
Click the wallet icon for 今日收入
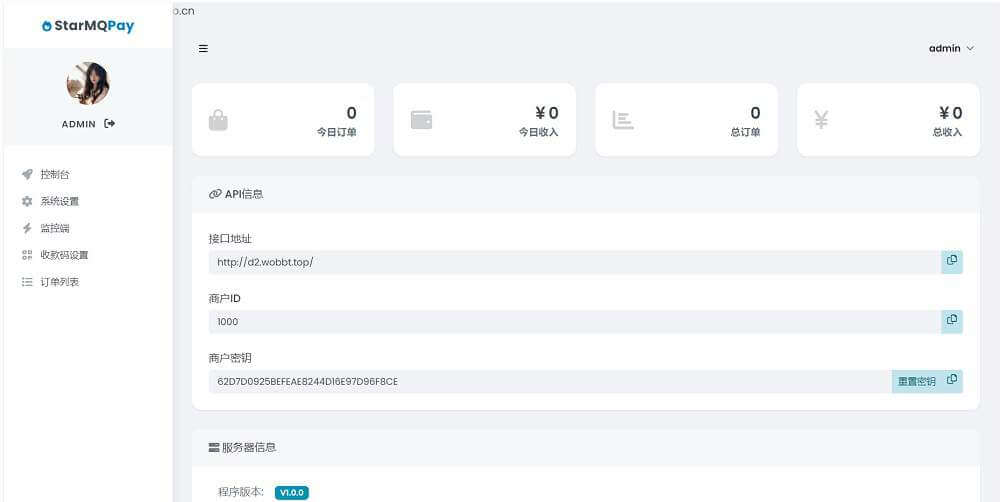421,120
